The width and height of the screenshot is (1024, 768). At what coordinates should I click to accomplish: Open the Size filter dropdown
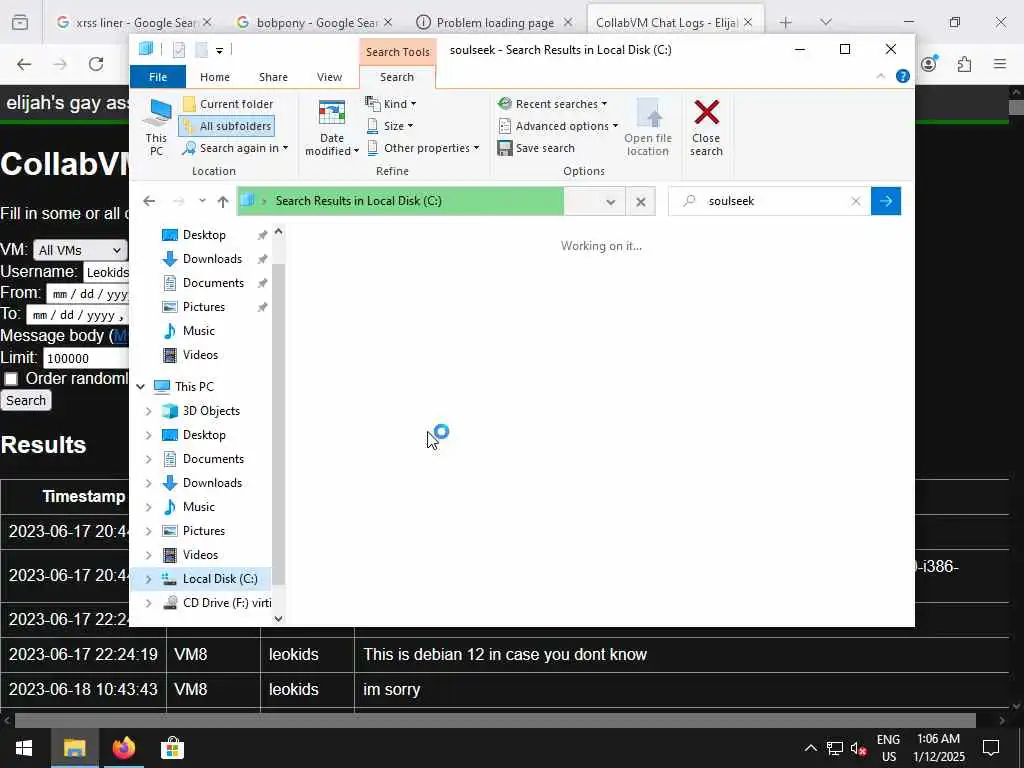(389, 126)
